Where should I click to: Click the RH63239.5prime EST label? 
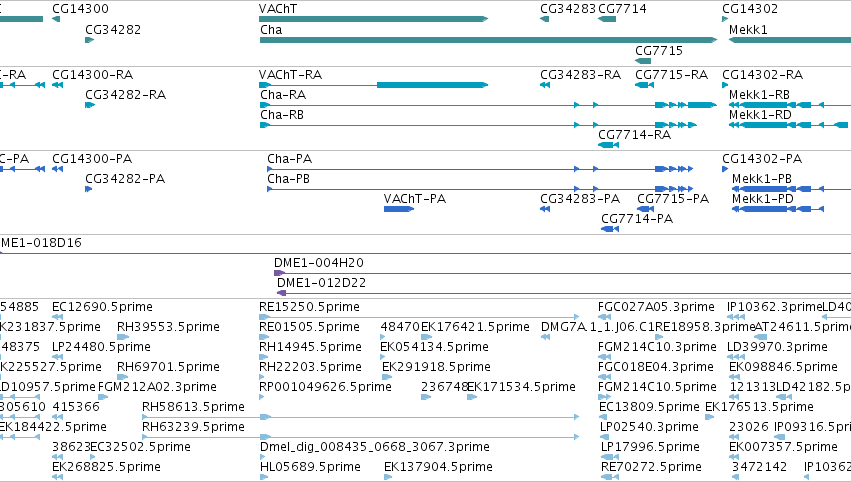[194, 427]
